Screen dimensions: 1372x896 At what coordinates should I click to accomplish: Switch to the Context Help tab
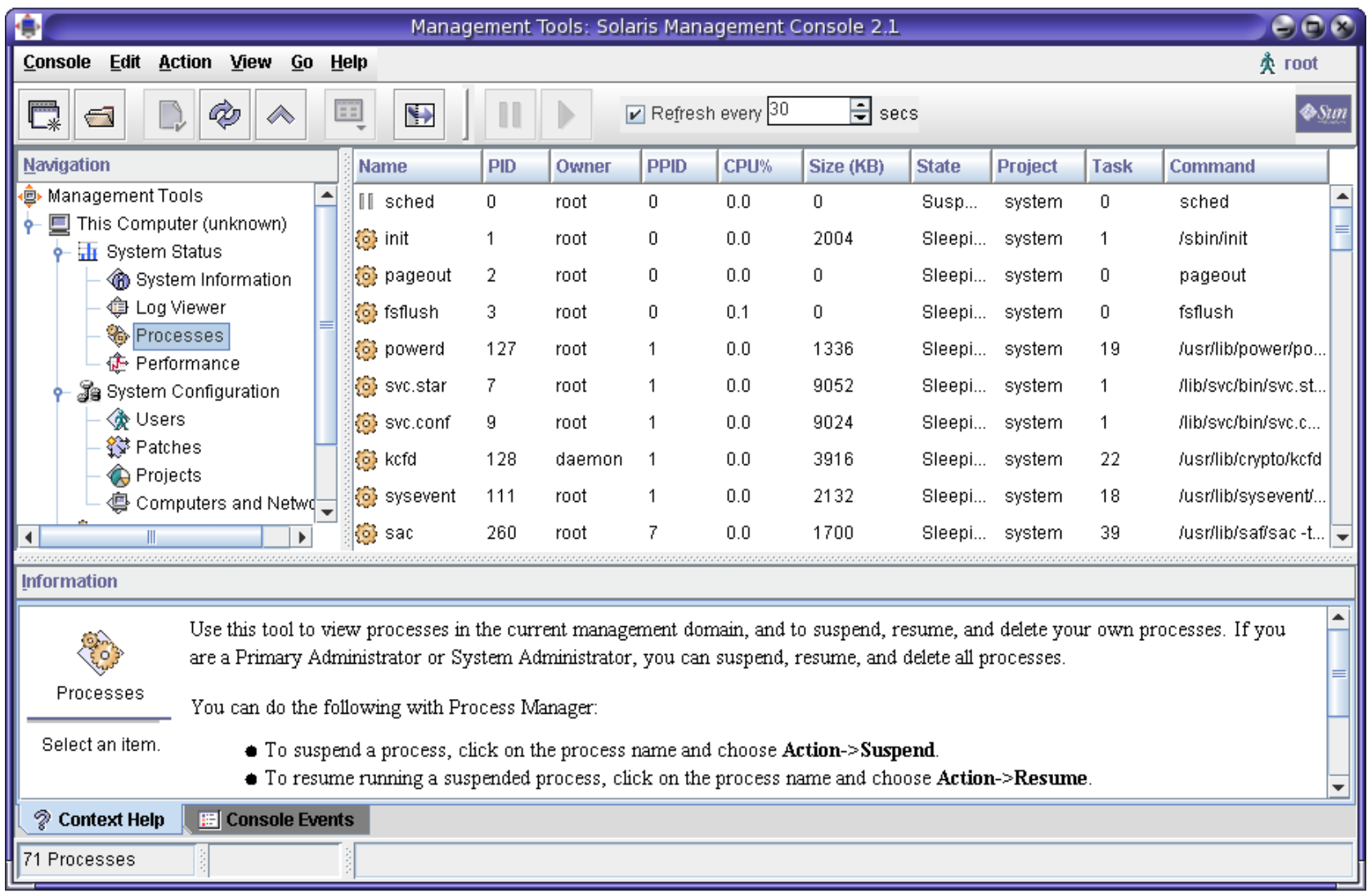point(100,819)
